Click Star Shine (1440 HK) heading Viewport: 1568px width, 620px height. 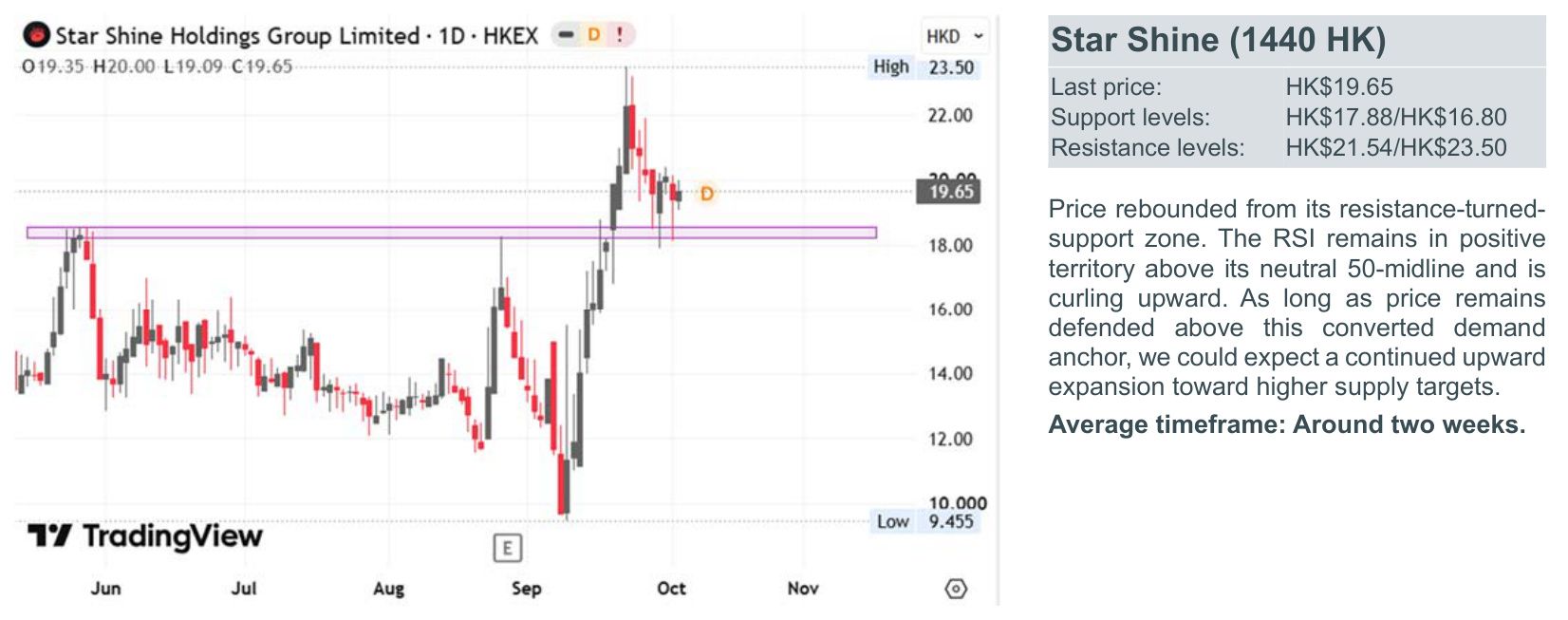click(x=1218, y=40)
